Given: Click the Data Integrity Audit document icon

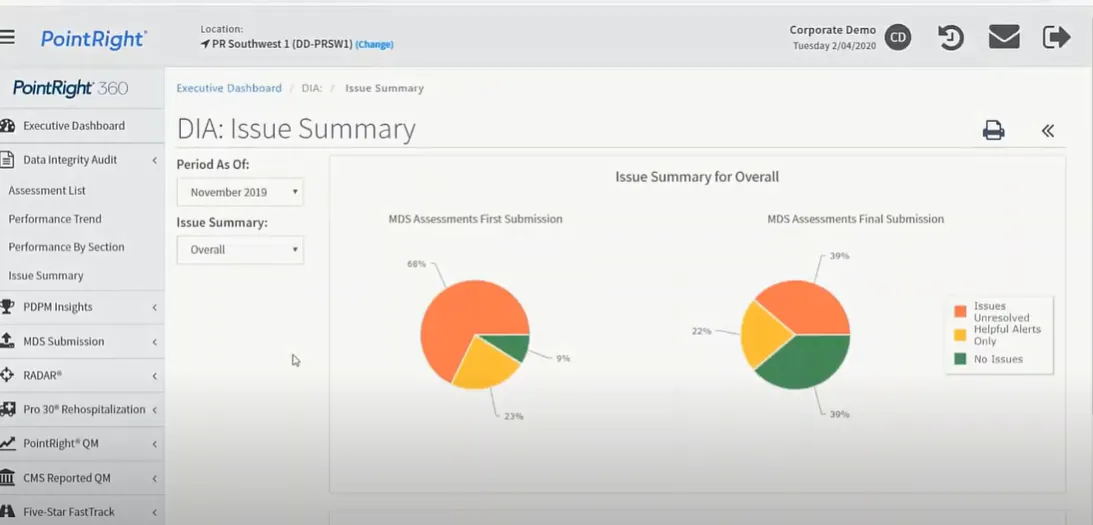Looking at the screenshot, I should click(7, 160).
